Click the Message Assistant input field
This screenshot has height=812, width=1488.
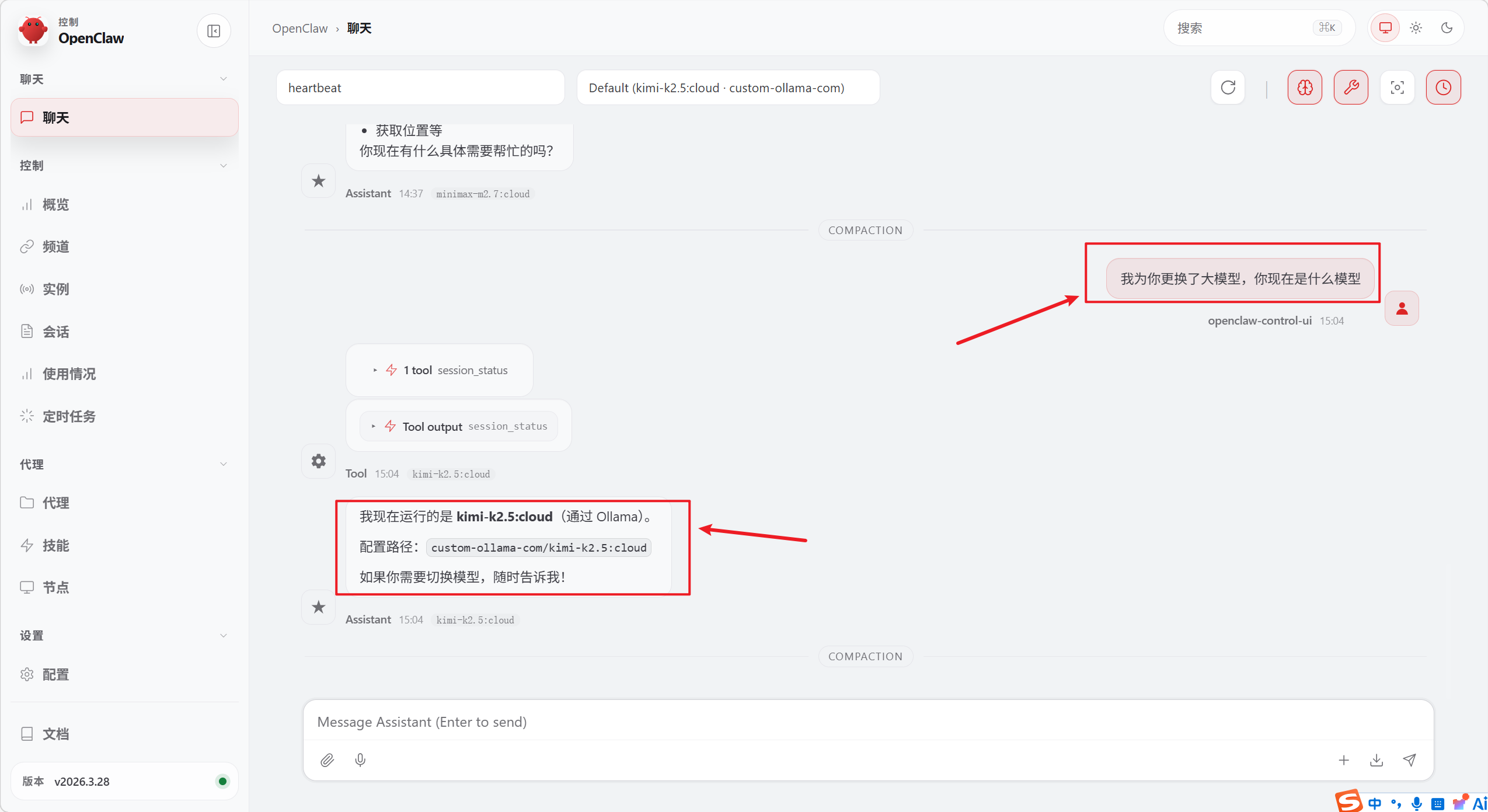coord(867,722)
